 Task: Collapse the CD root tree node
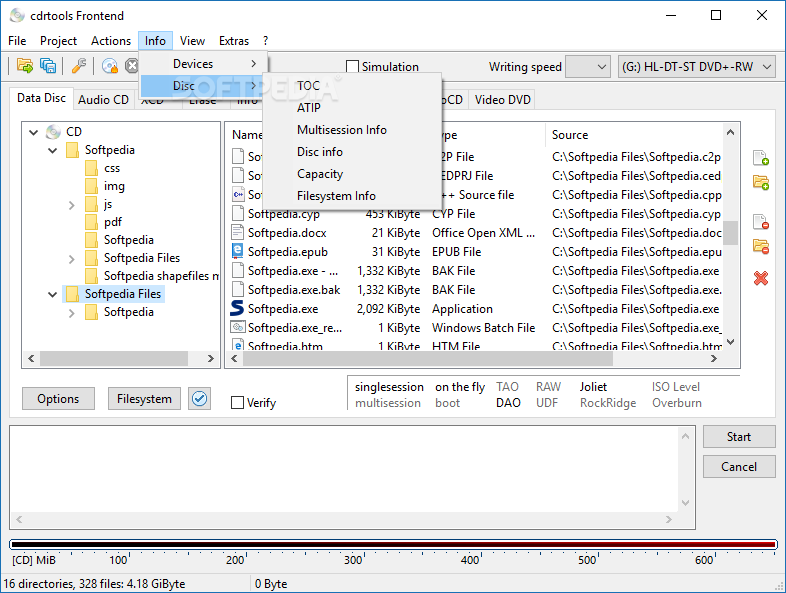point(34,132)
